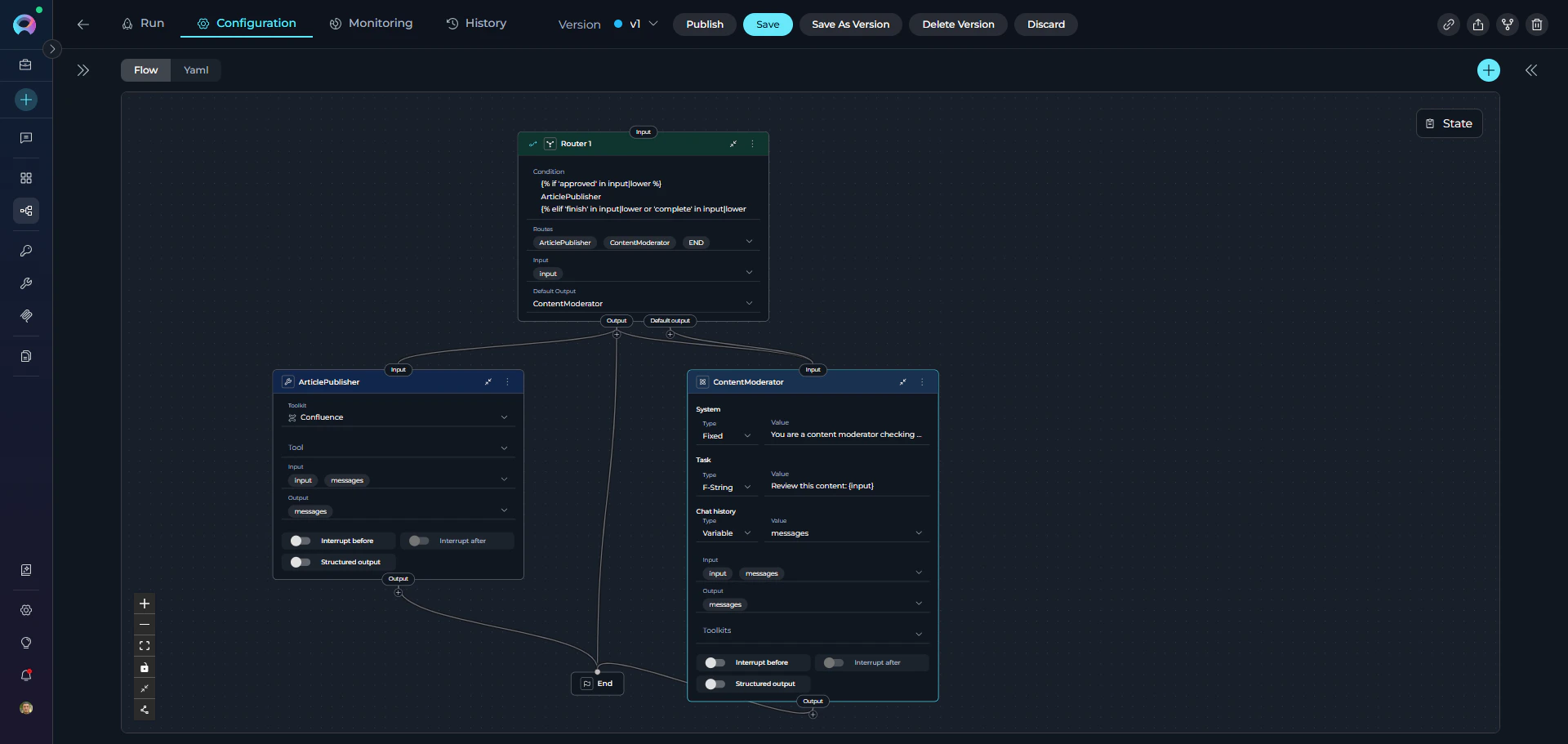The image size is (1568, 744).
Task: Click the Publish button
Action: [704, 25]
